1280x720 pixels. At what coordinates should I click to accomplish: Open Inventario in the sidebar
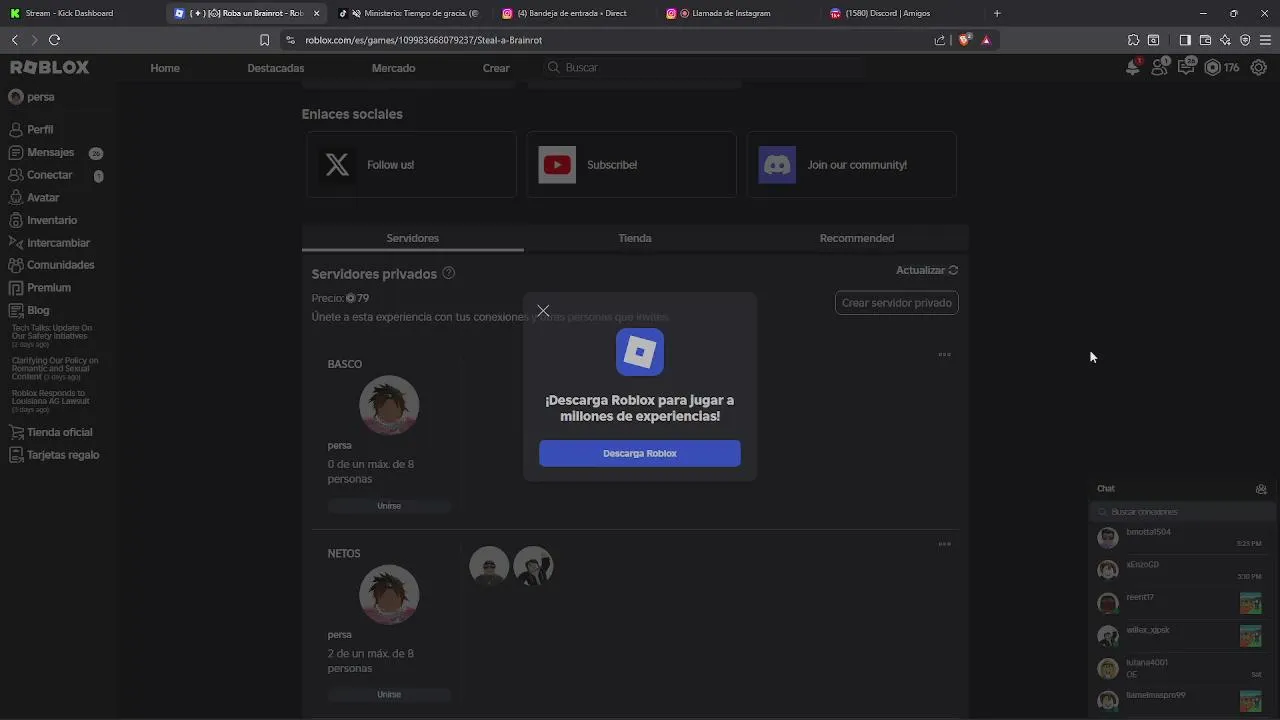coord(43,220)
